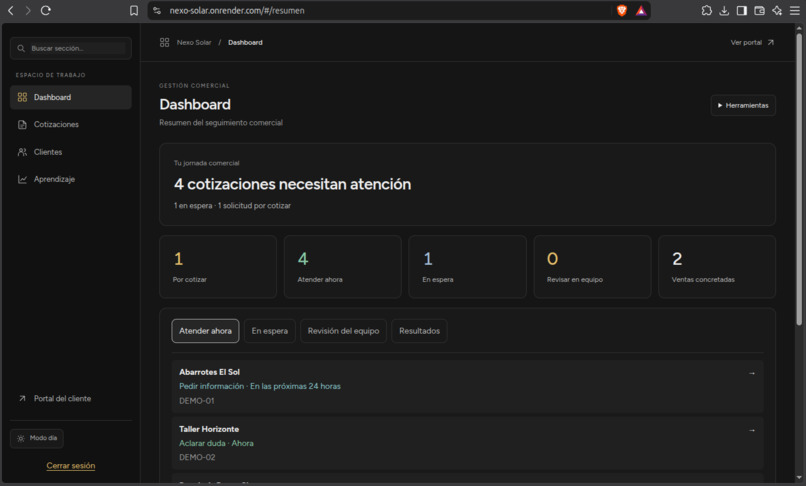Switch to the Resultados tab
The height and width of the screenshot is (486, 806).
click(x=419, y=331)
